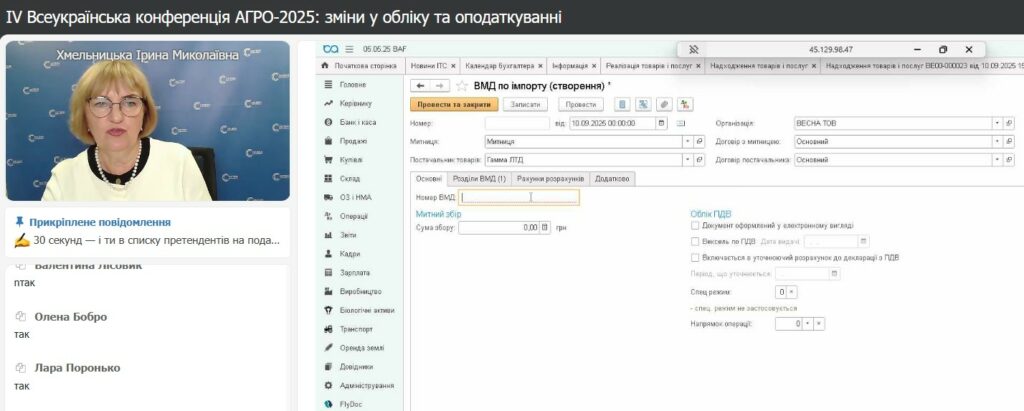Check Включається в уточнюючий розрахунок checkbox

coord(695,257)
